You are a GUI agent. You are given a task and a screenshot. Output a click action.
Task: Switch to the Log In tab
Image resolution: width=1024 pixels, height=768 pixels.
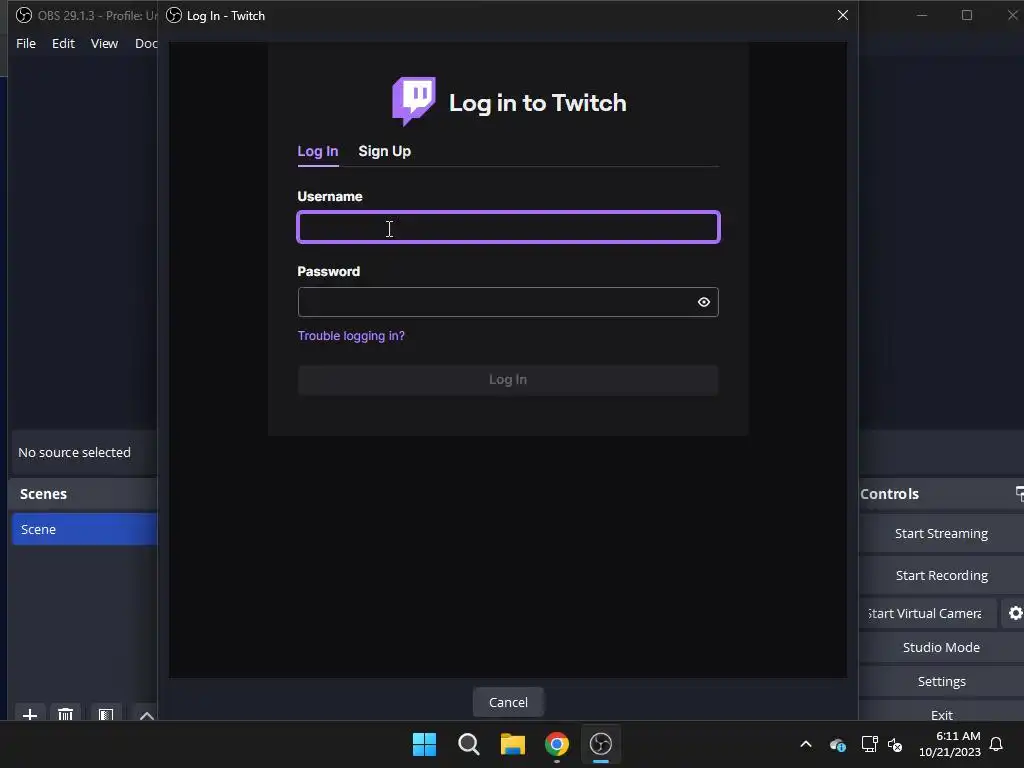pyautogui.click(x=317, y=151)
